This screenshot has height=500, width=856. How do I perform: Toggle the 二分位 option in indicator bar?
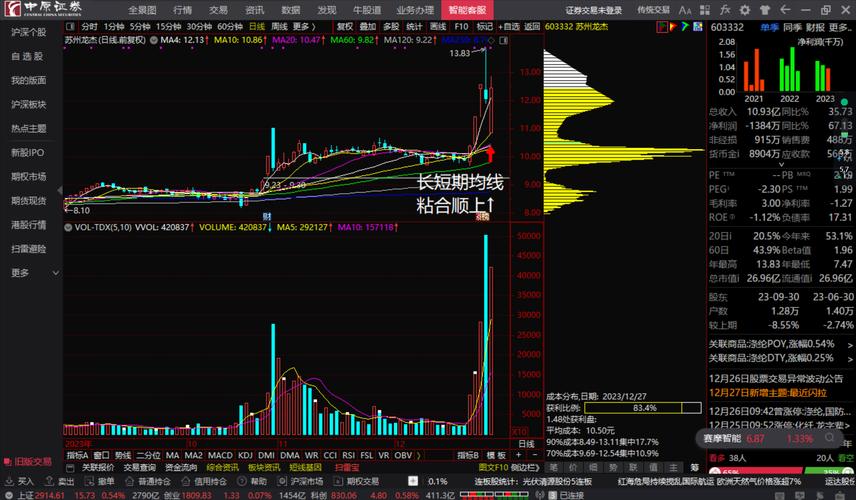pyautogui.click(x=148, y=455)
